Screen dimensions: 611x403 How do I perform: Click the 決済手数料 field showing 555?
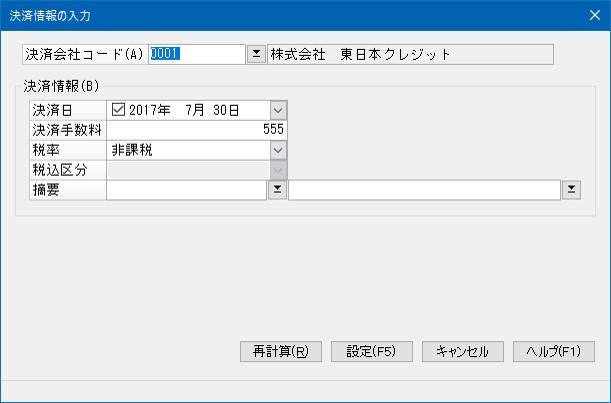197,130
